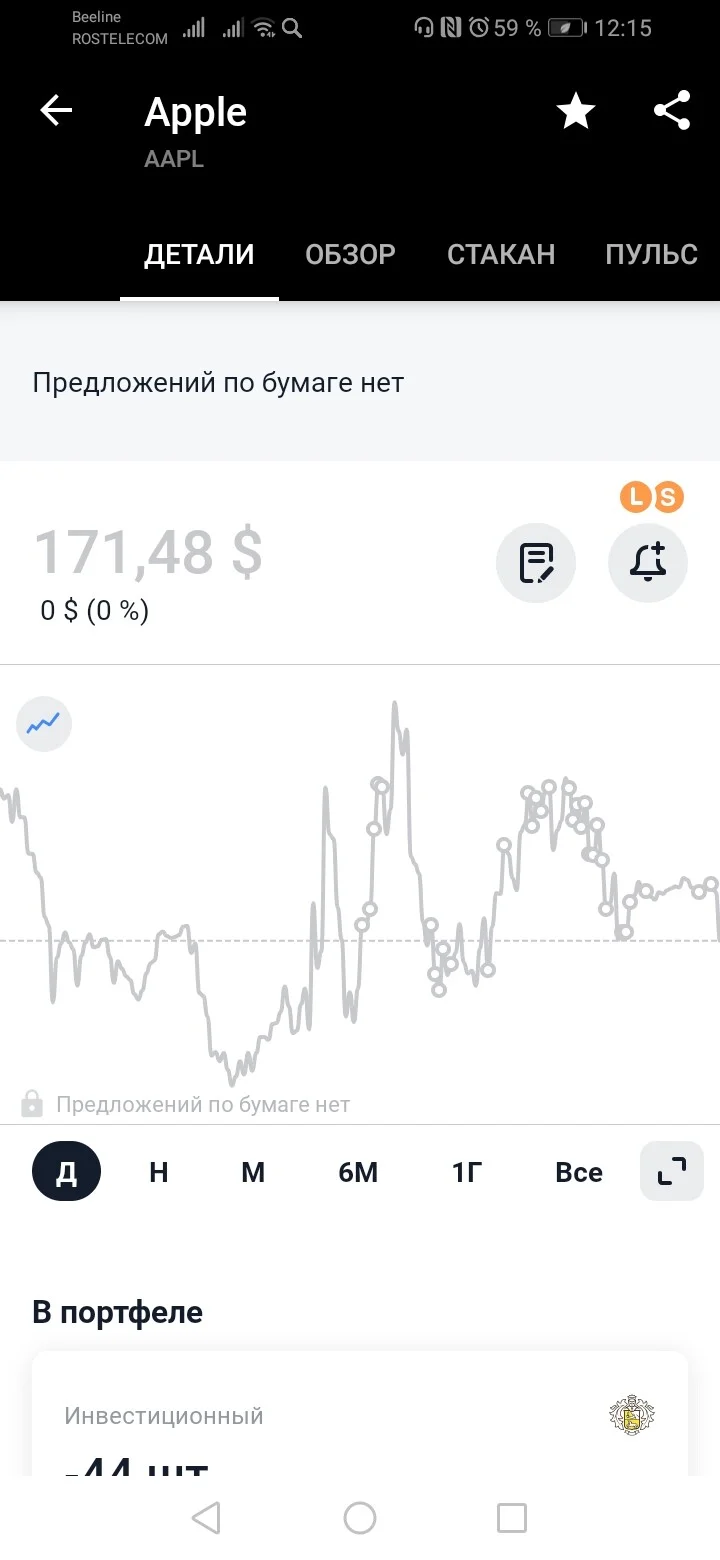Tap Android home navigation button
This screenshot has width=720, height=1560.
coord(360,1518)
